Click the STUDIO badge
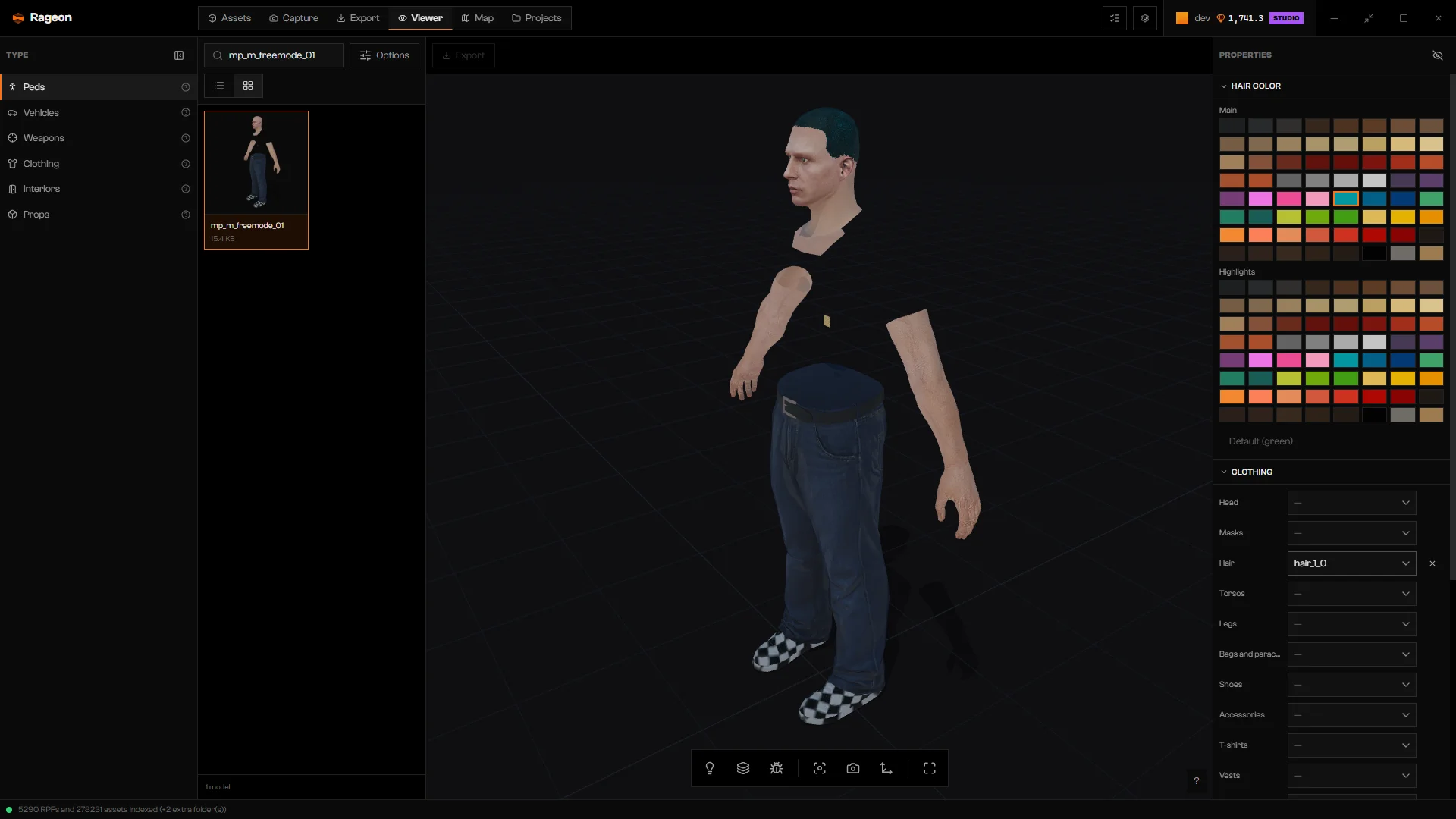1456x819 pixels. [1286, 18]
